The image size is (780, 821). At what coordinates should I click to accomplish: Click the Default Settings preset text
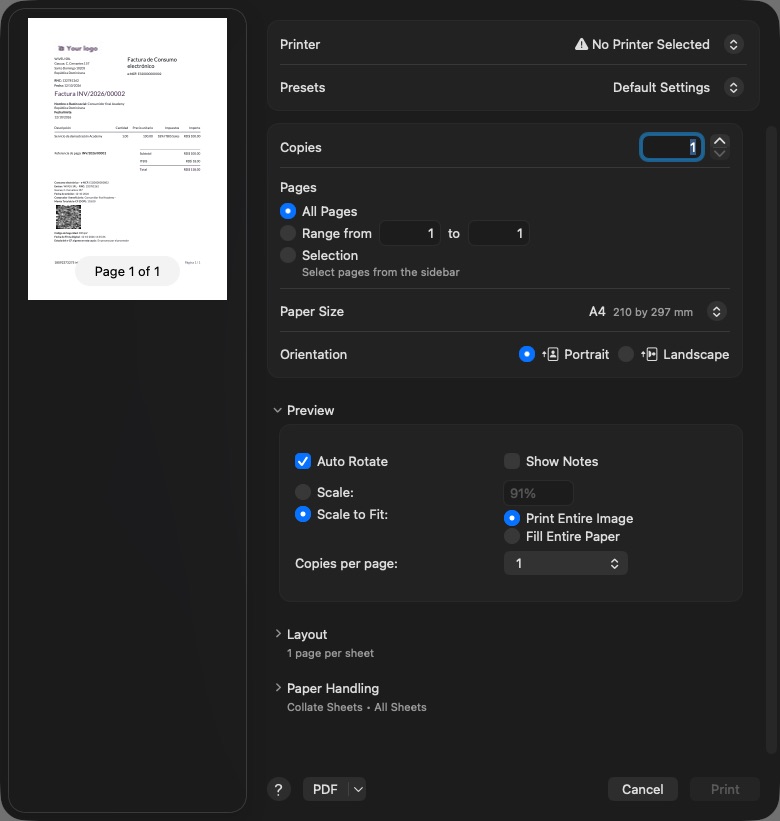[x=661, y=87]
